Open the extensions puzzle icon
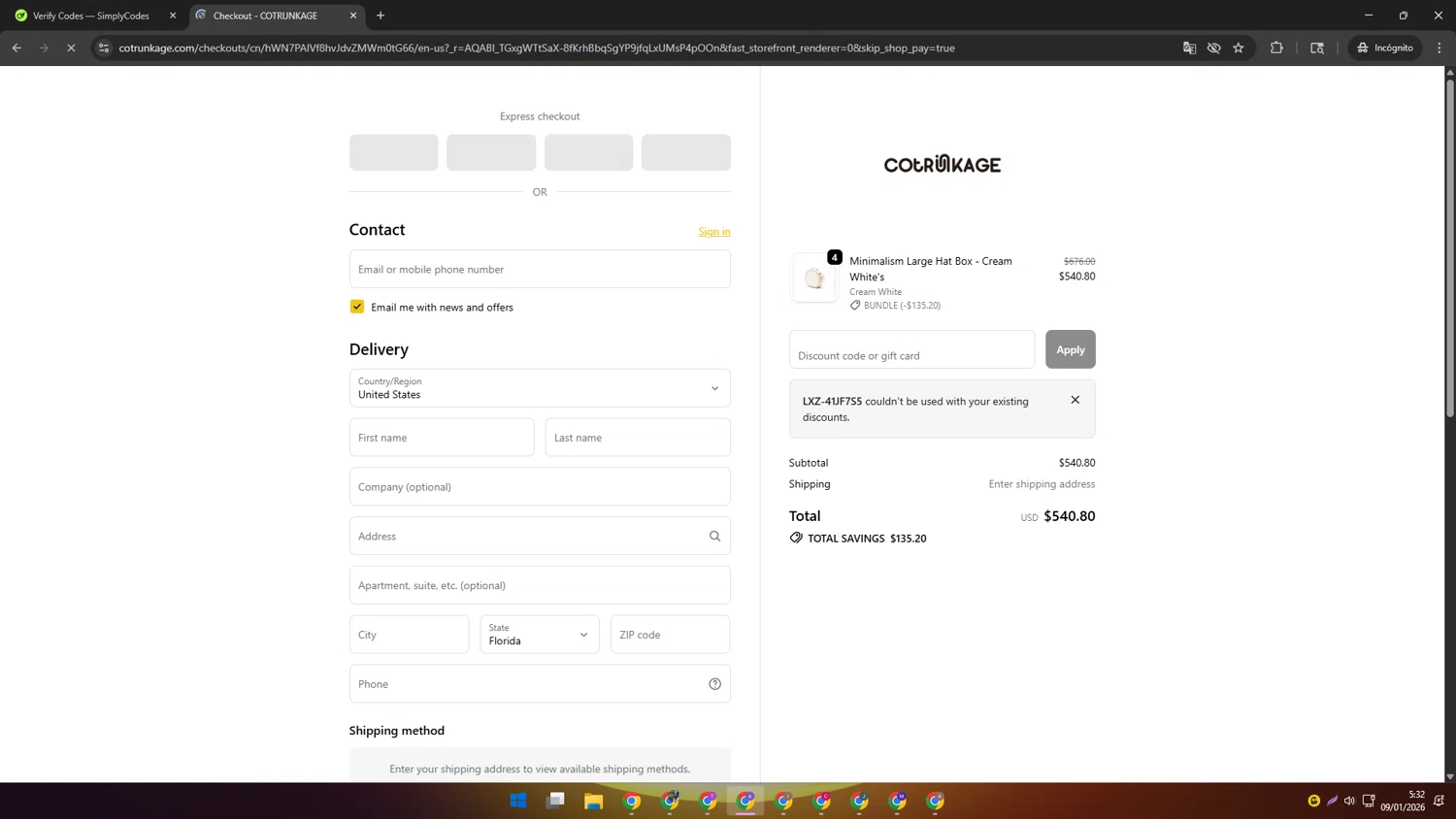This screenshot has height=819, width=1456. pos(1276,48)
